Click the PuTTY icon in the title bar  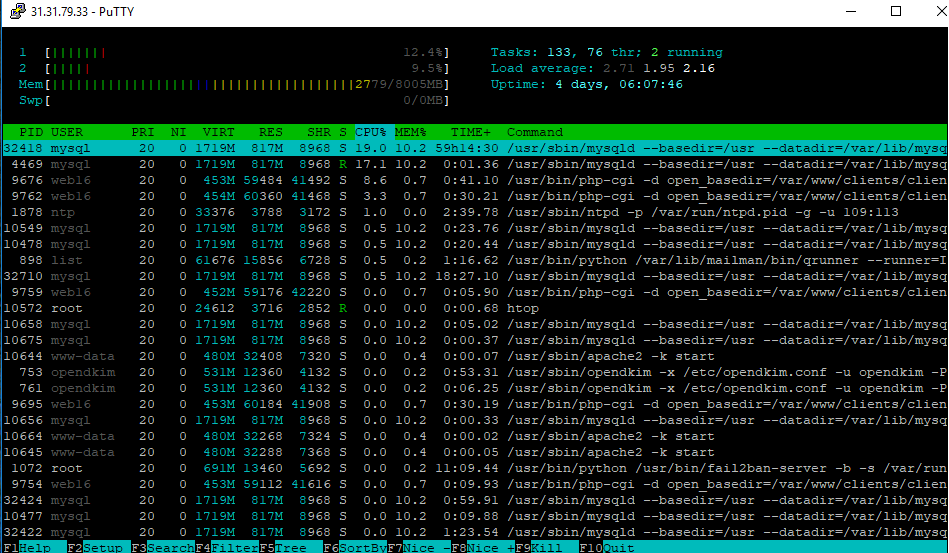tap(18, 11)
